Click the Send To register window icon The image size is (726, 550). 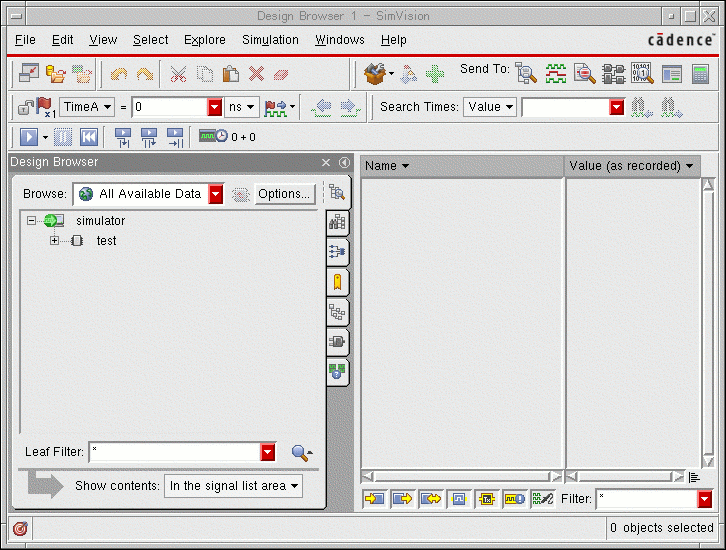tap(671, 74)
